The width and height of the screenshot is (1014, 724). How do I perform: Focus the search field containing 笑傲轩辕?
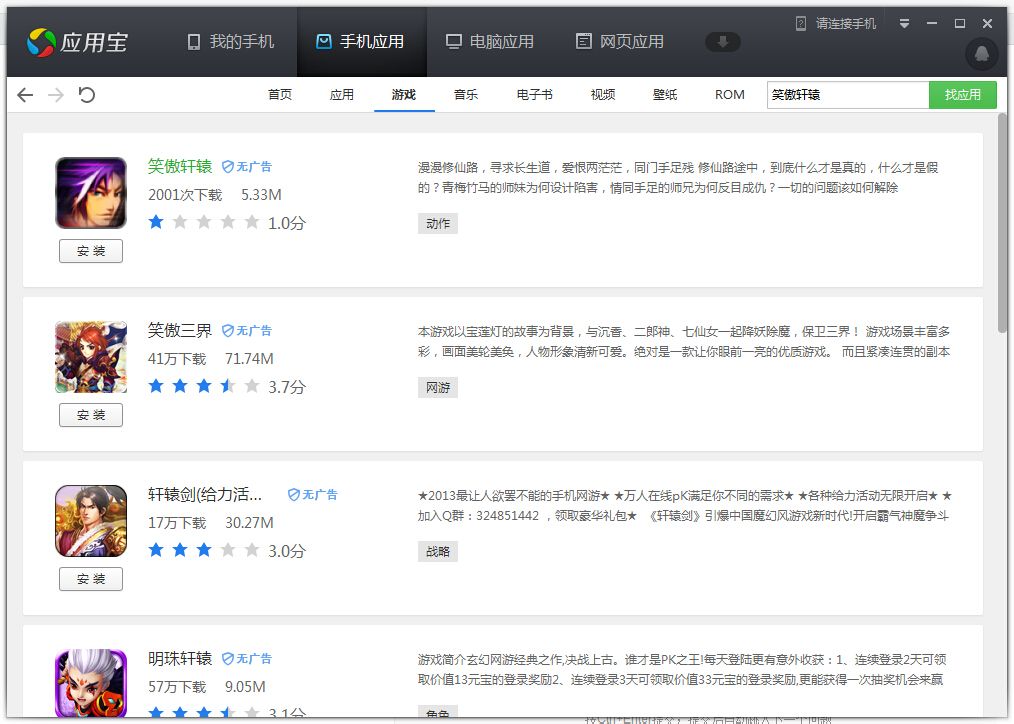[x=848, y=95]
